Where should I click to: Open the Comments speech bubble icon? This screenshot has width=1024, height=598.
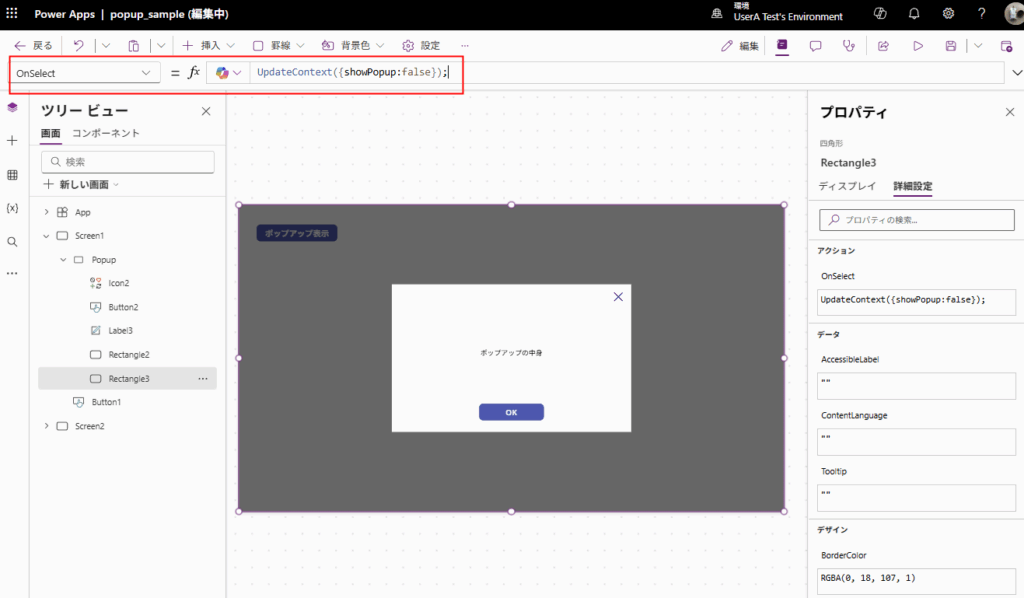(x=815, y=46)
